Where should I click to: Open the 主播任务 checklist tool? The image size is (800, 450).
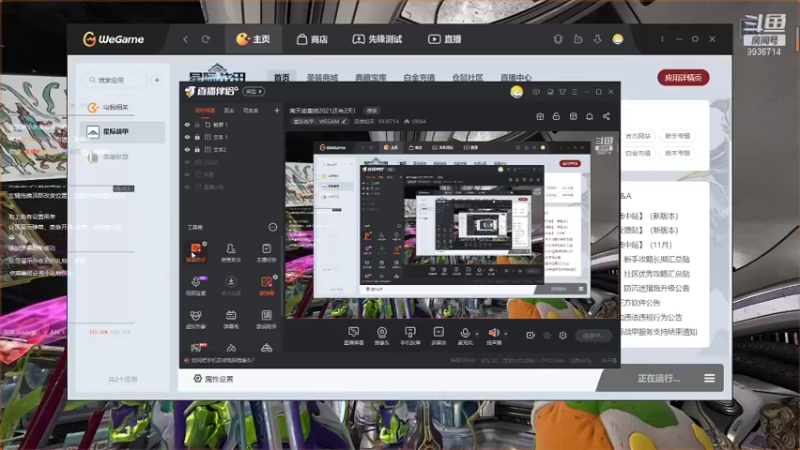click(x=266, y=253)
